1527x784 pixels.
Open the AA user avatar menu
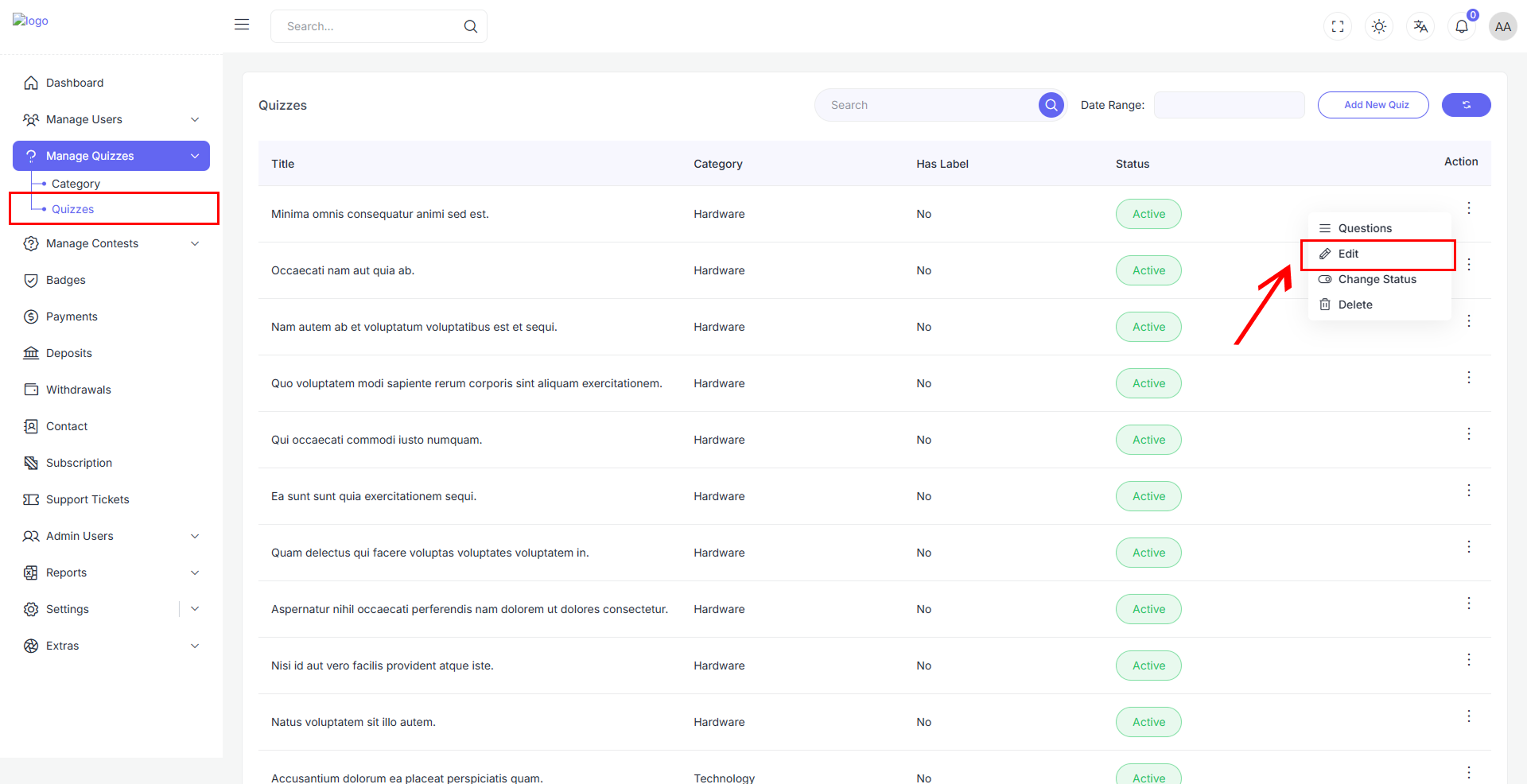click(1503, 26)
